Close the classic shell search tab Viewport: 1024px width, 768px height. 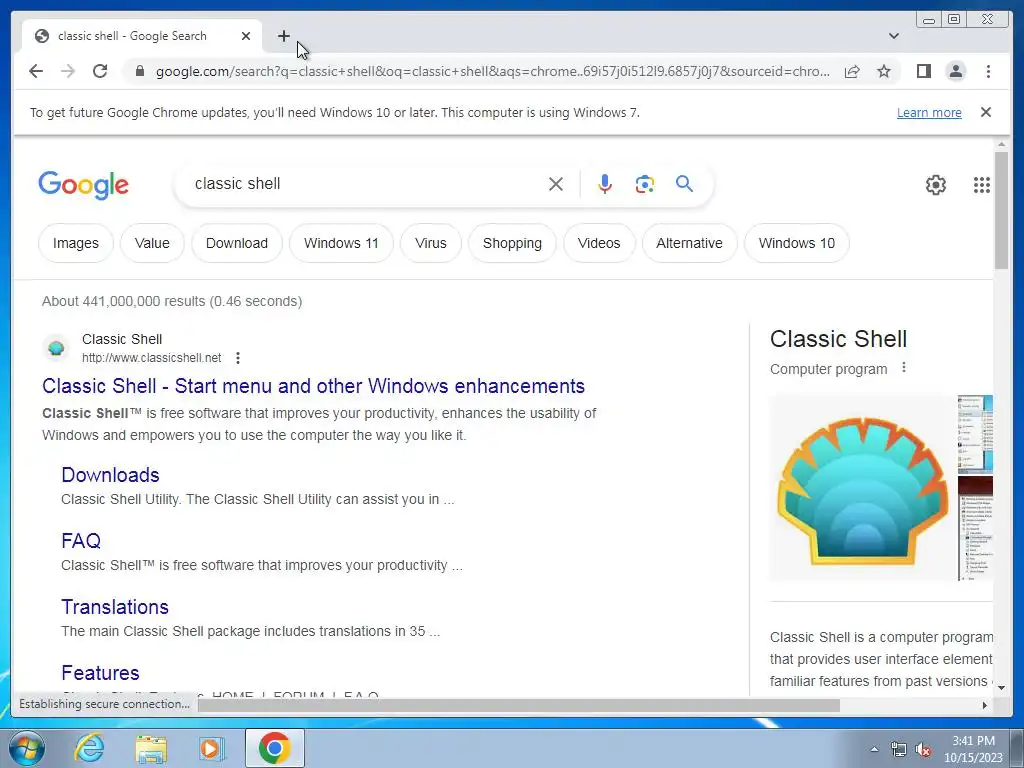pos(246,36)
